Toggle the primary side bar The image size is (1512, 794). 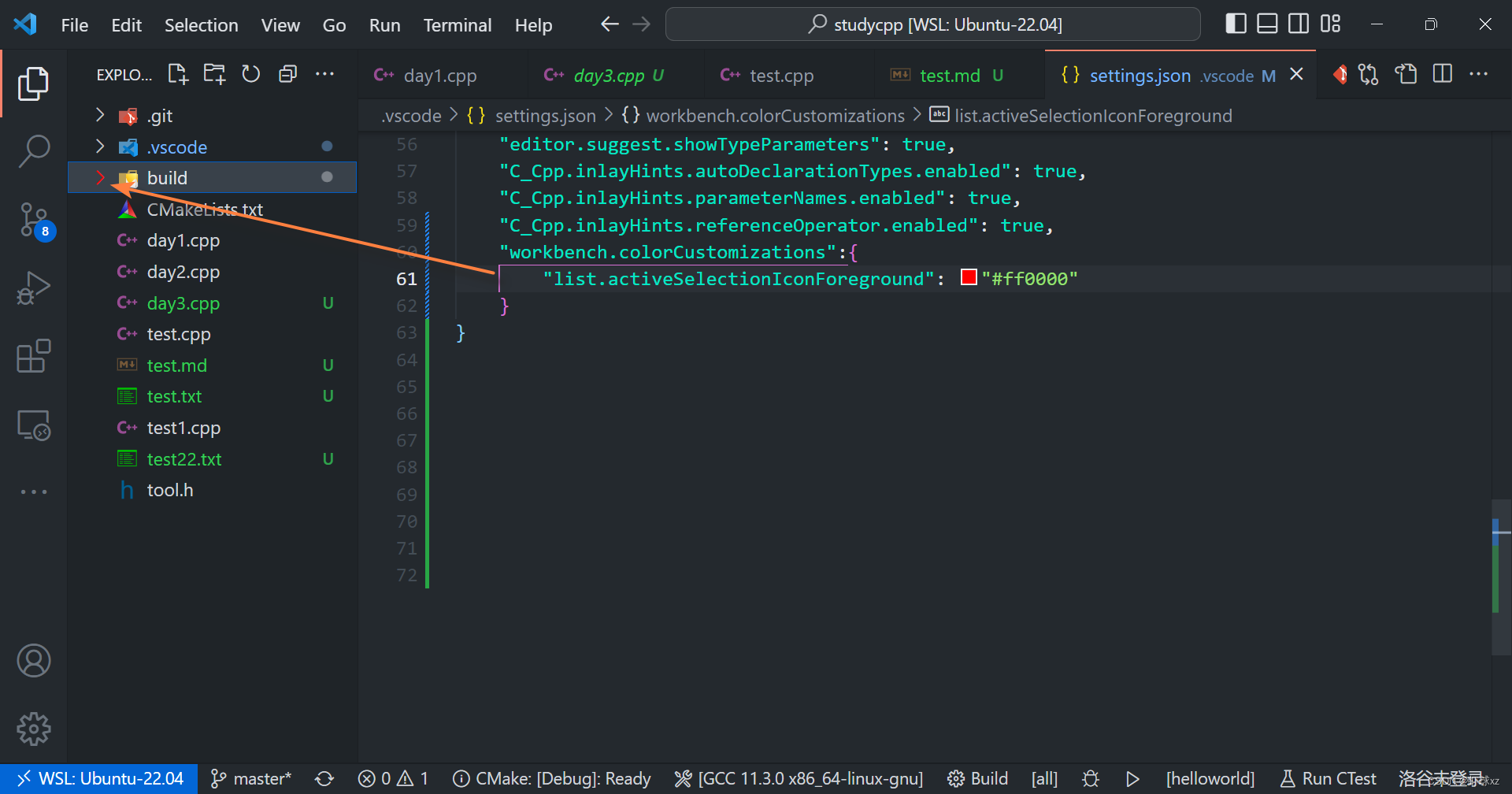pos(1236,24)
